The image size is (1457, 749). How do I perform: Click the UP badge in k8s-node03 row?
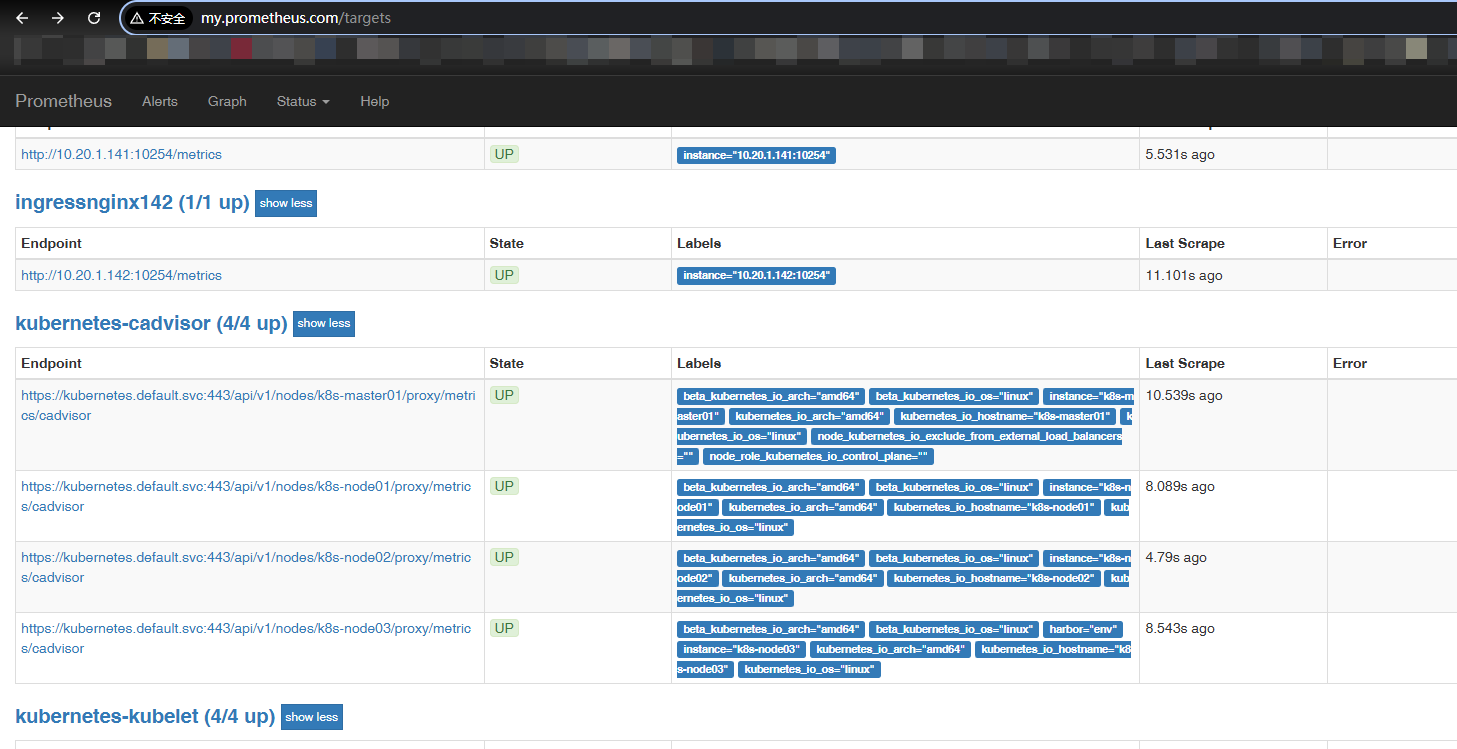click(x=504, y=628)
